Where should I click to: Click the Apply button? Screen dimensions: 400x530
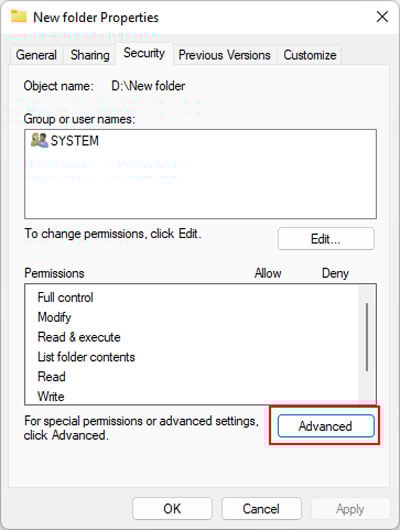pyautogui.click(x=350, y=508)
